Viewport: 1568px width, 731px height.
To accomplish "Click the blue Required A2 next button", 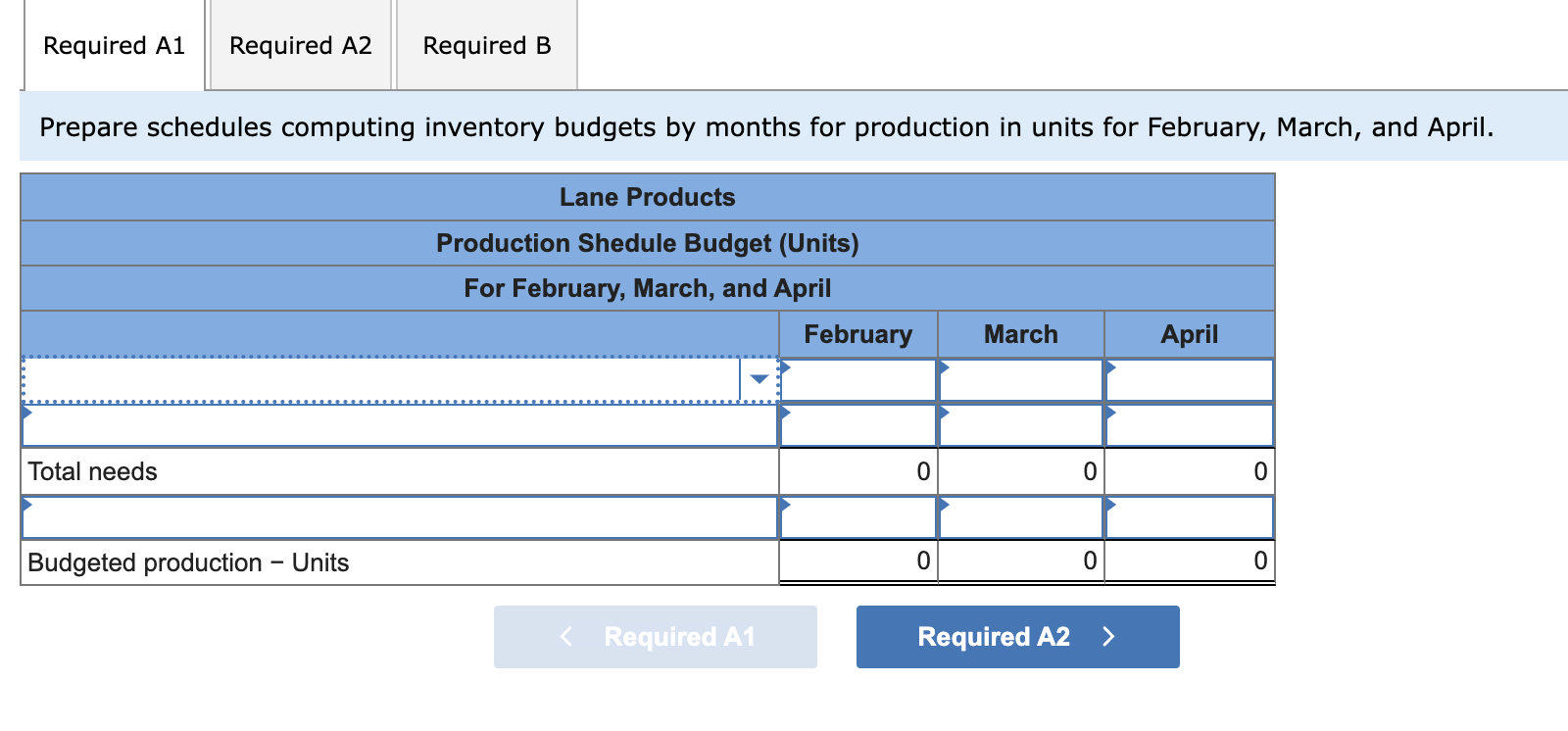I will pyautogui.click(x=1017, y=637).
